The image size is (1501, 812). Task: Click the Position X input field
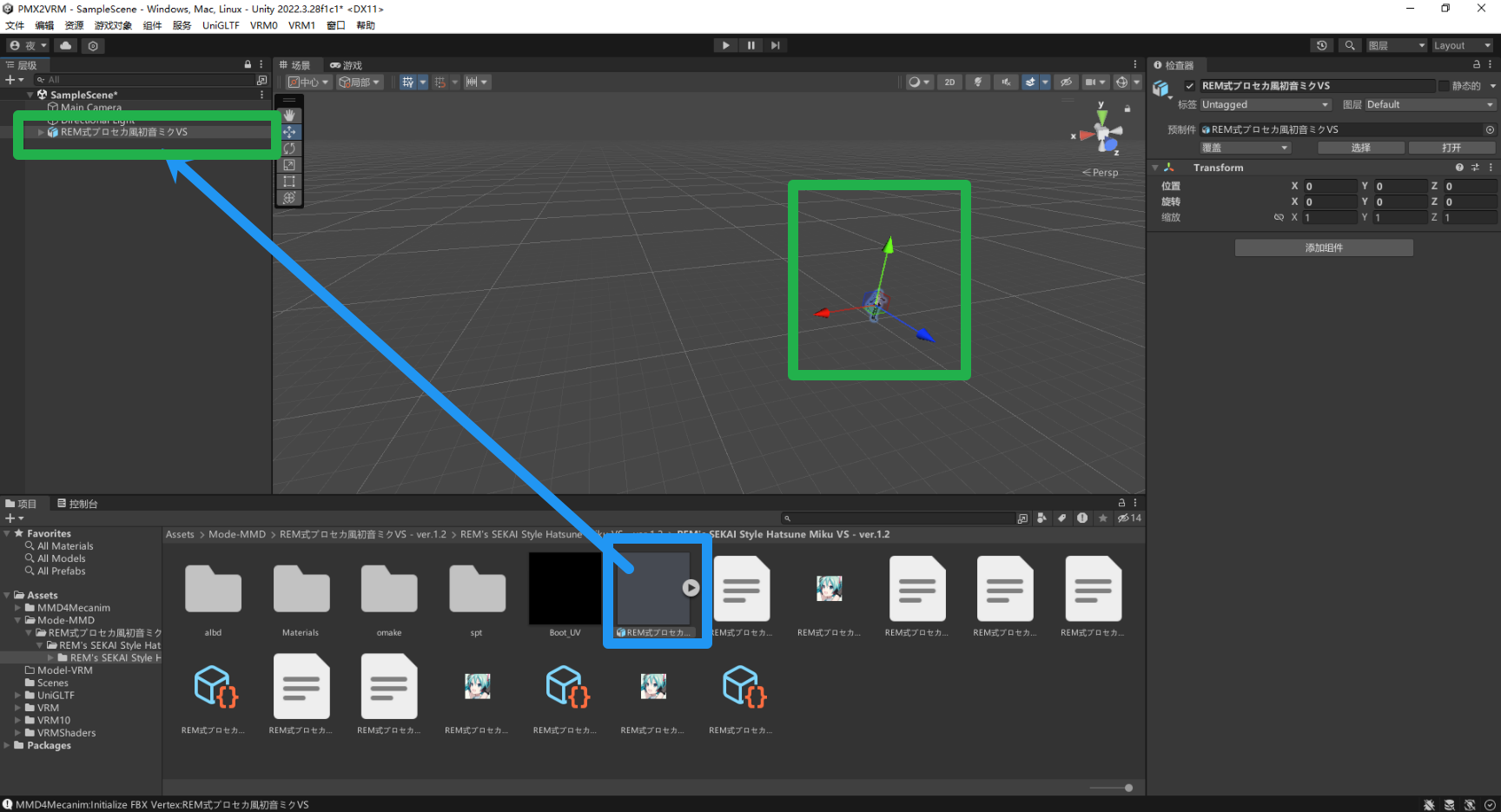coord(1329,186)
